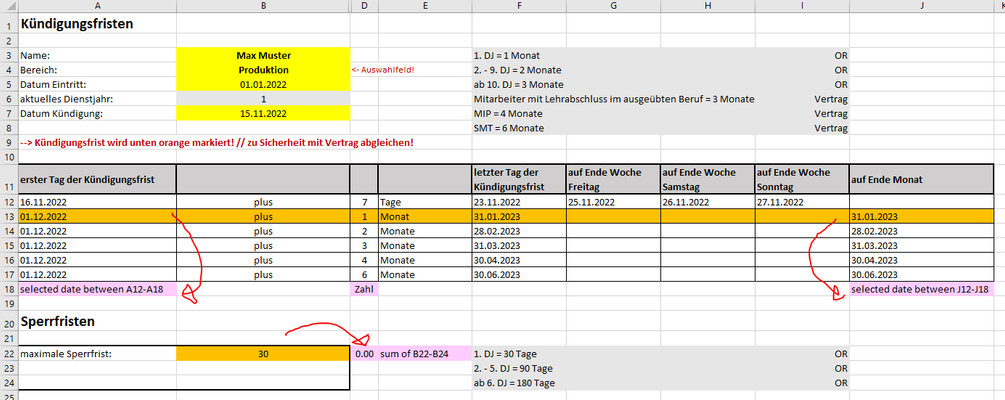Image resolution: width=1005 pixels, height=400 pixels.
Task: Select pink cell 'selected date between J12-J18'
Action: point(921,289)
